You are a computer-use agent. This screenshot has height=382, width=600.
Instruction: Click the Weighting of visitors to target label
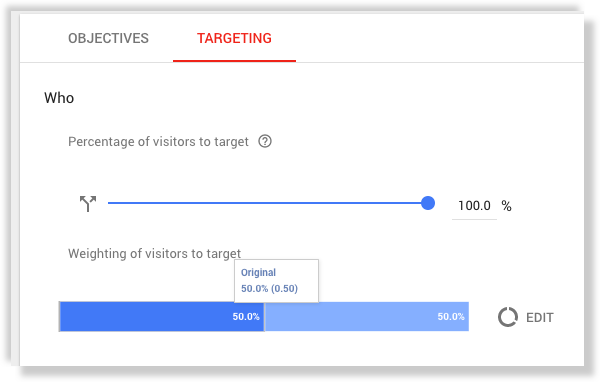click(155, 253)
